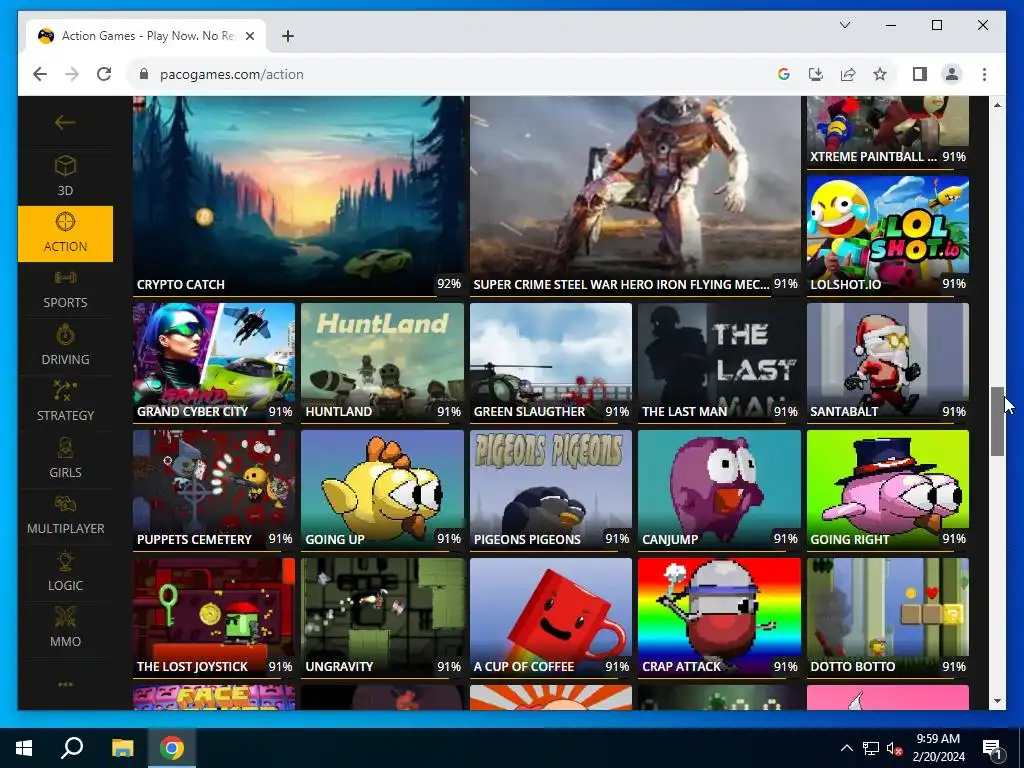Select the Action Games browser tab
Image resolution: width=1024 pixels, height=768 pixels.
(x=146, y=36)
